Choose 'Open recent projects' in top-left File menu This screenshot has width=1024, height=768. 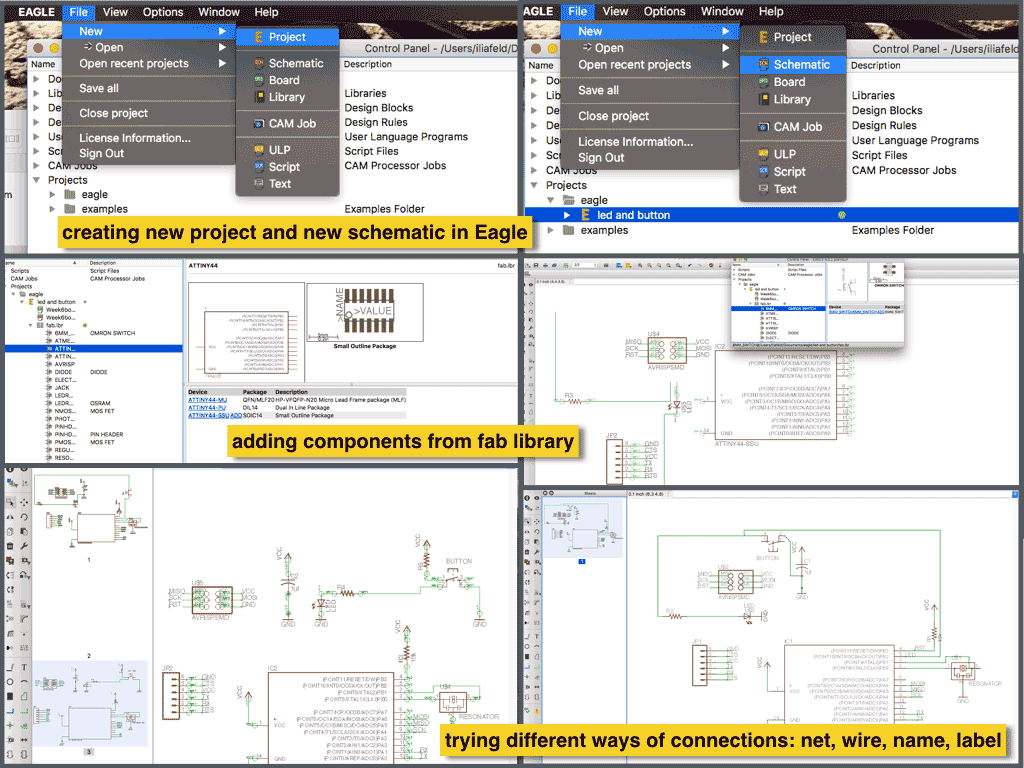click(x=134, y=63)
